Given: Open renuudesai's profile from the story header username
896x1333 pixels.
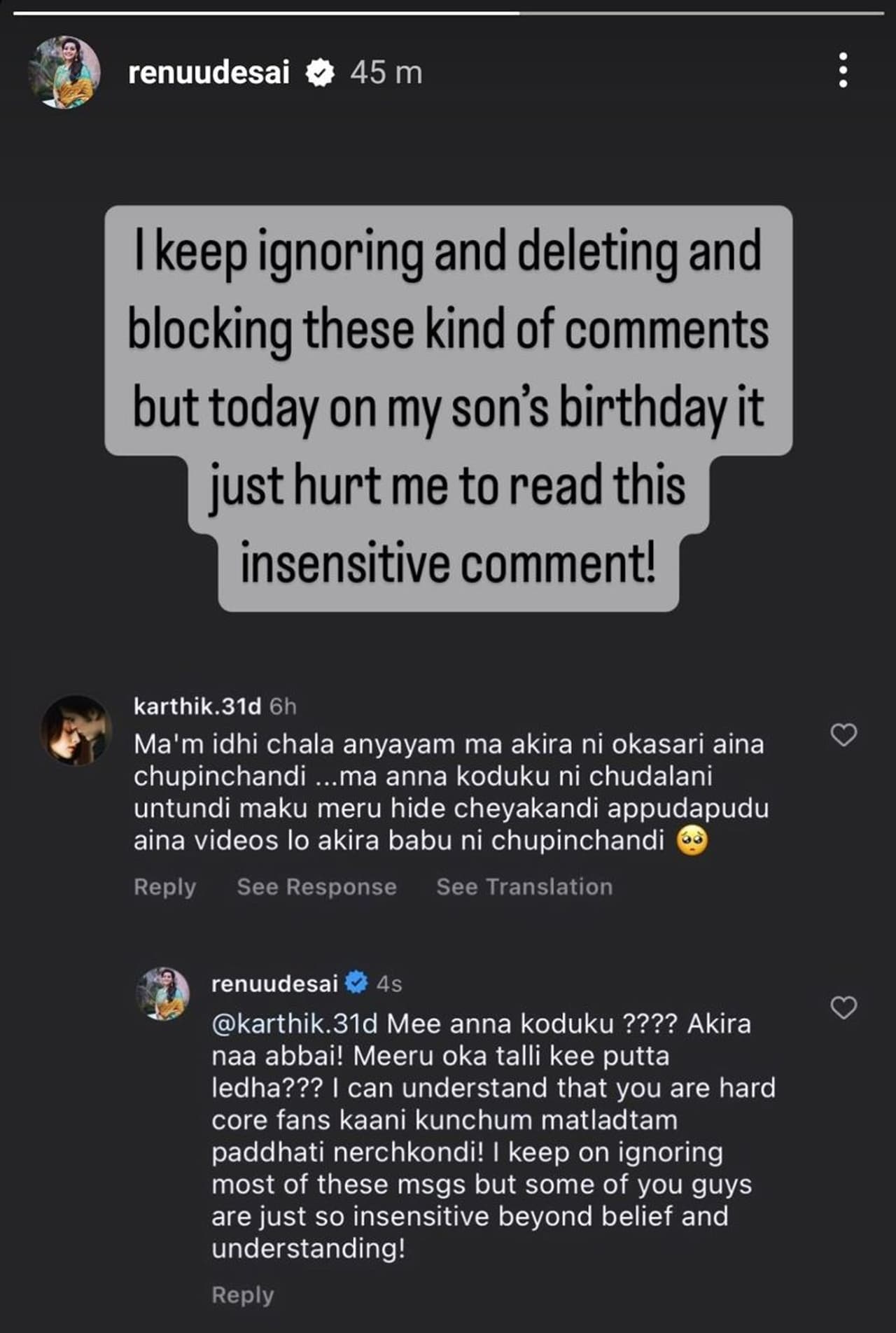Looking at the screenshot, I should (x=209, y=73).
